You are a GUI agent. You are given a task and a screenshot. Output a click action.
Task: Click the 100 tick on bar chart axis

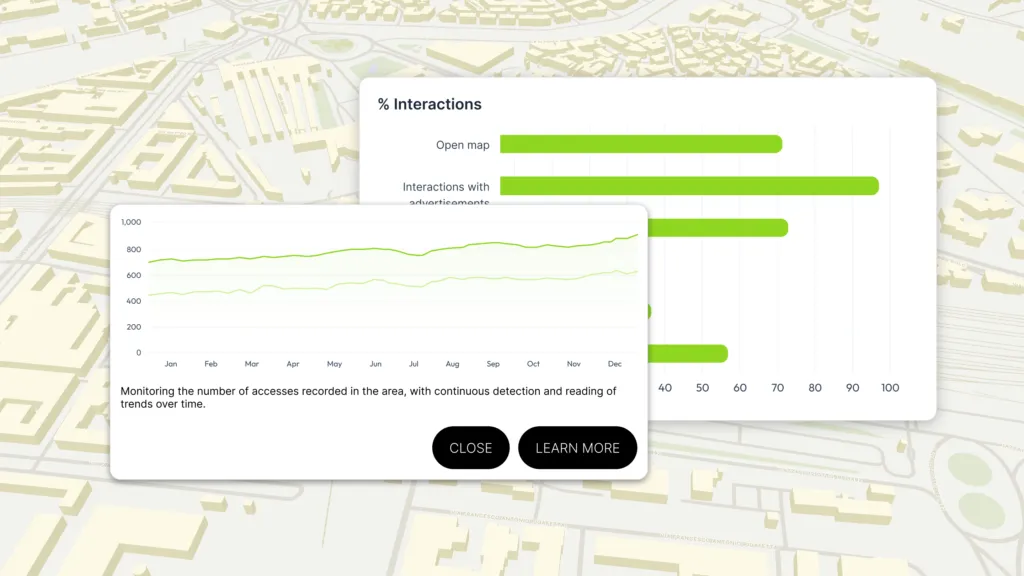click(x=889, y=388)
